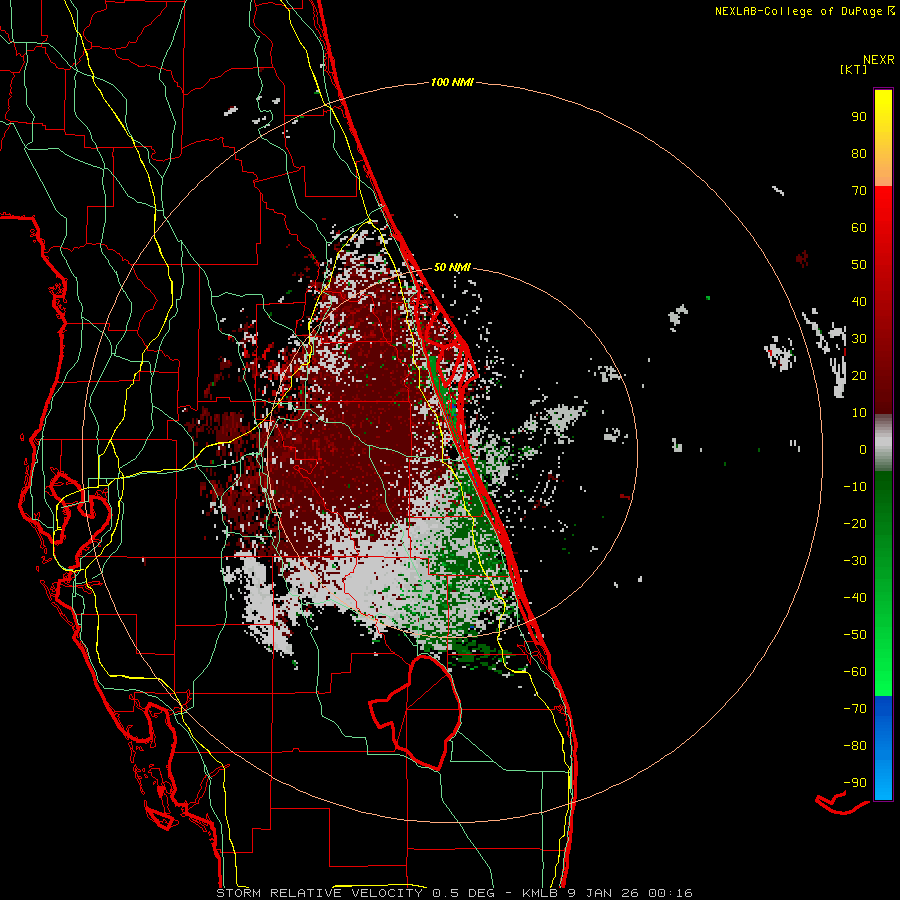Click the 50 NMI range ring label
Image resolution: width=900 pixels, height=900 pixels.
(x=452, y=267)
